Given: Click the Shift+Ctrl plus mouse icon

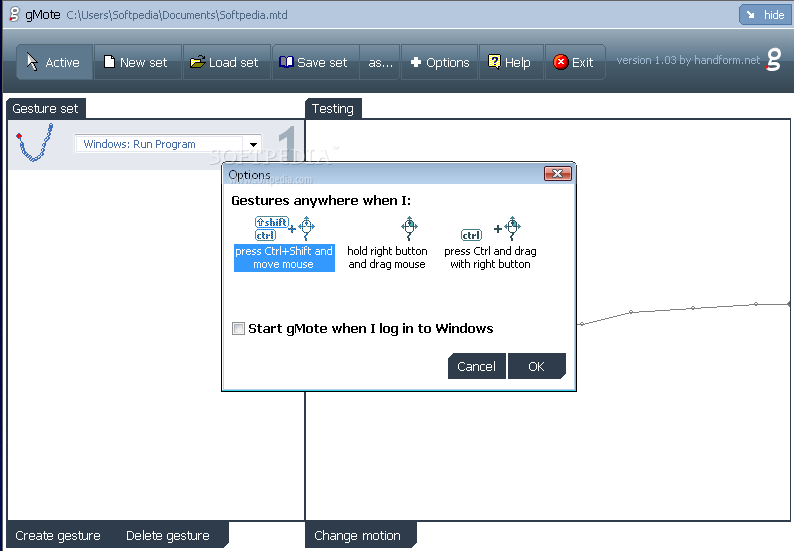Looking at the screenshot, I should pyautogui.click(x=285, y=228).
